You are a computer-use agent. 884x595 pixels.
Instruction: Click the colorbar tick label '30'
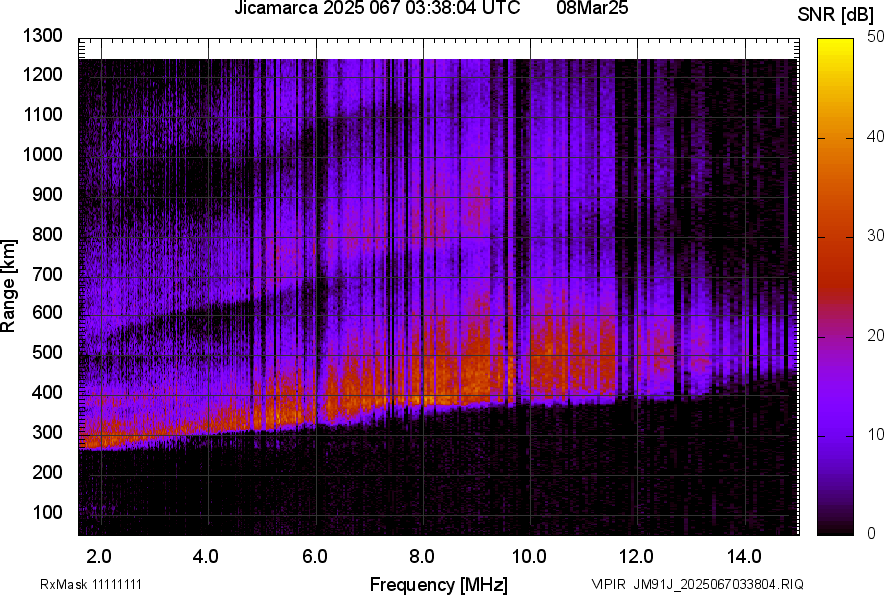(876, 236)
